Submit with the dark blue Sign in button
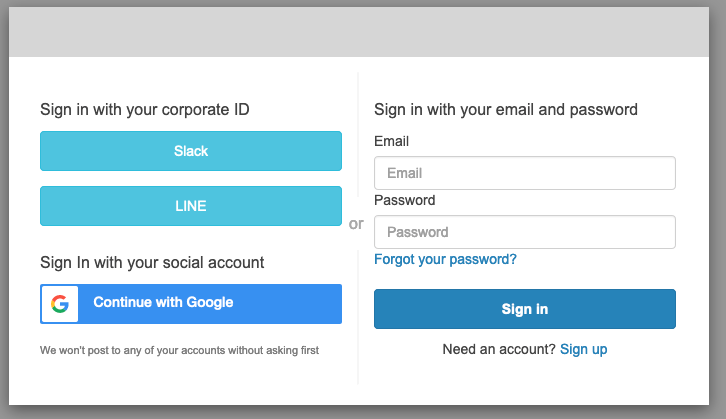The image size is (726, 419). (525, 309)
